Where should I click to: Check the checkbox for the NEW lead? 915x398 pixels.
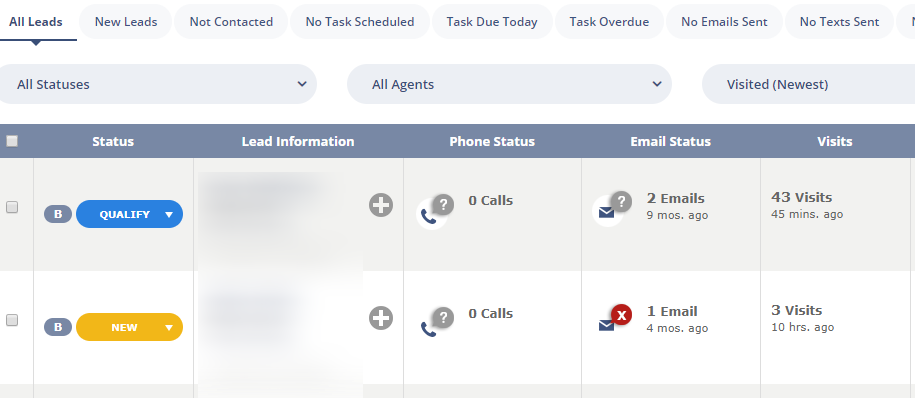click(x=12, y=320)
